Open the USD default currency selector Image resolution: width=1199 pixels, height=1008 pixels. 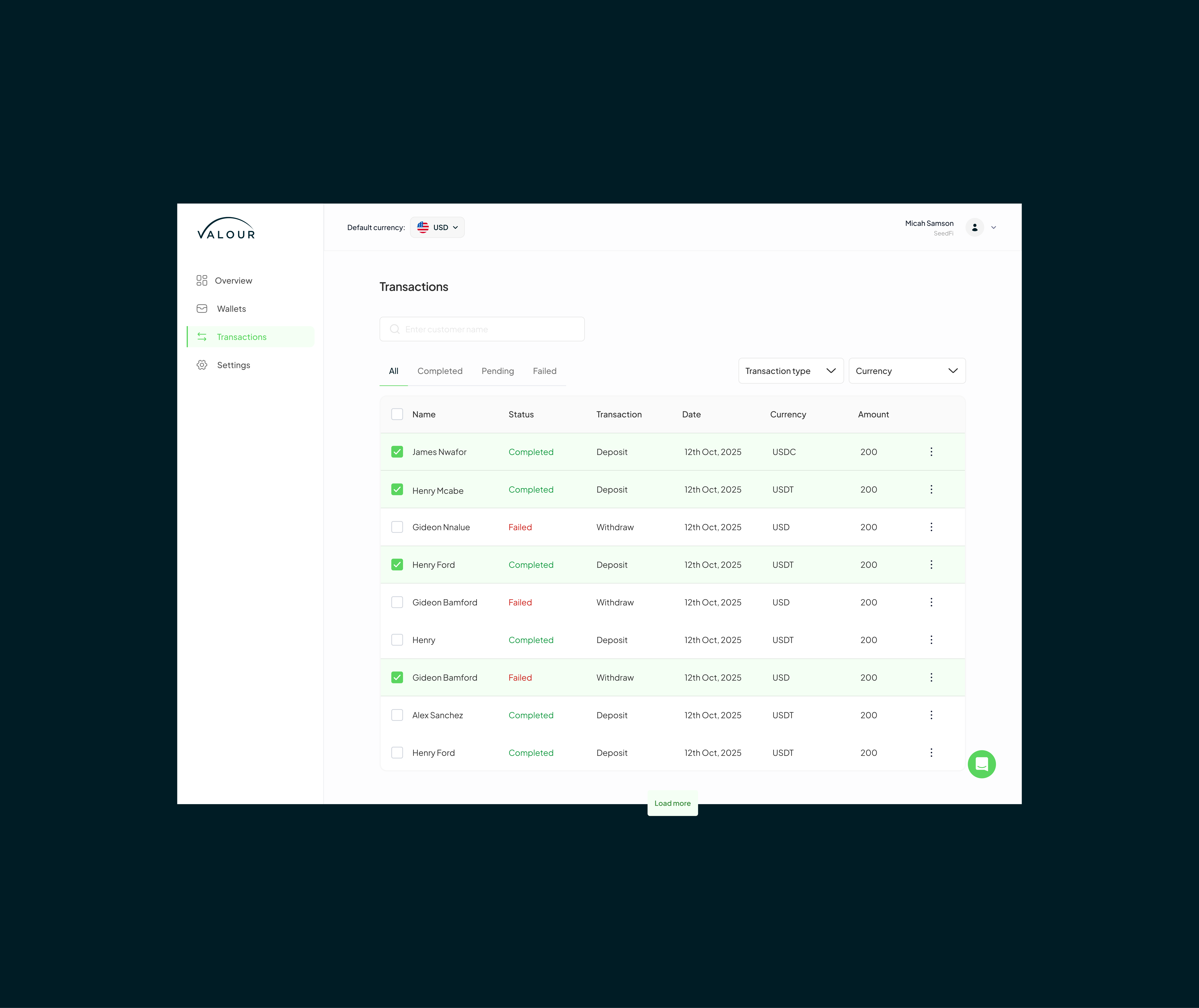(437, 227)
